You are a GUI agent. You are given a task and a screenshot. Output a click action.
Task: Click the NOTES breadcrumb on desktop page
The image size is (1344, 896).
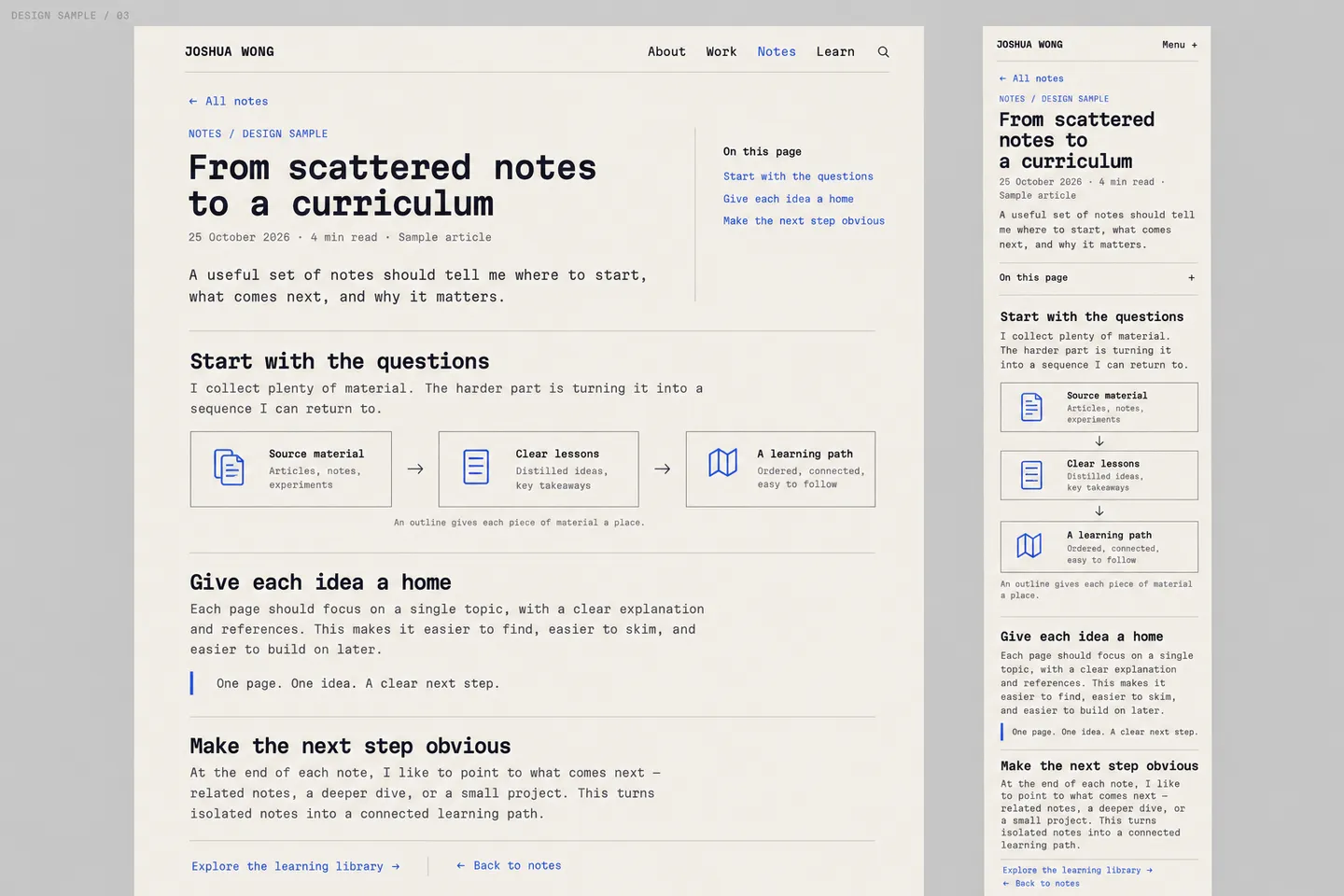[x=205, y=133]
